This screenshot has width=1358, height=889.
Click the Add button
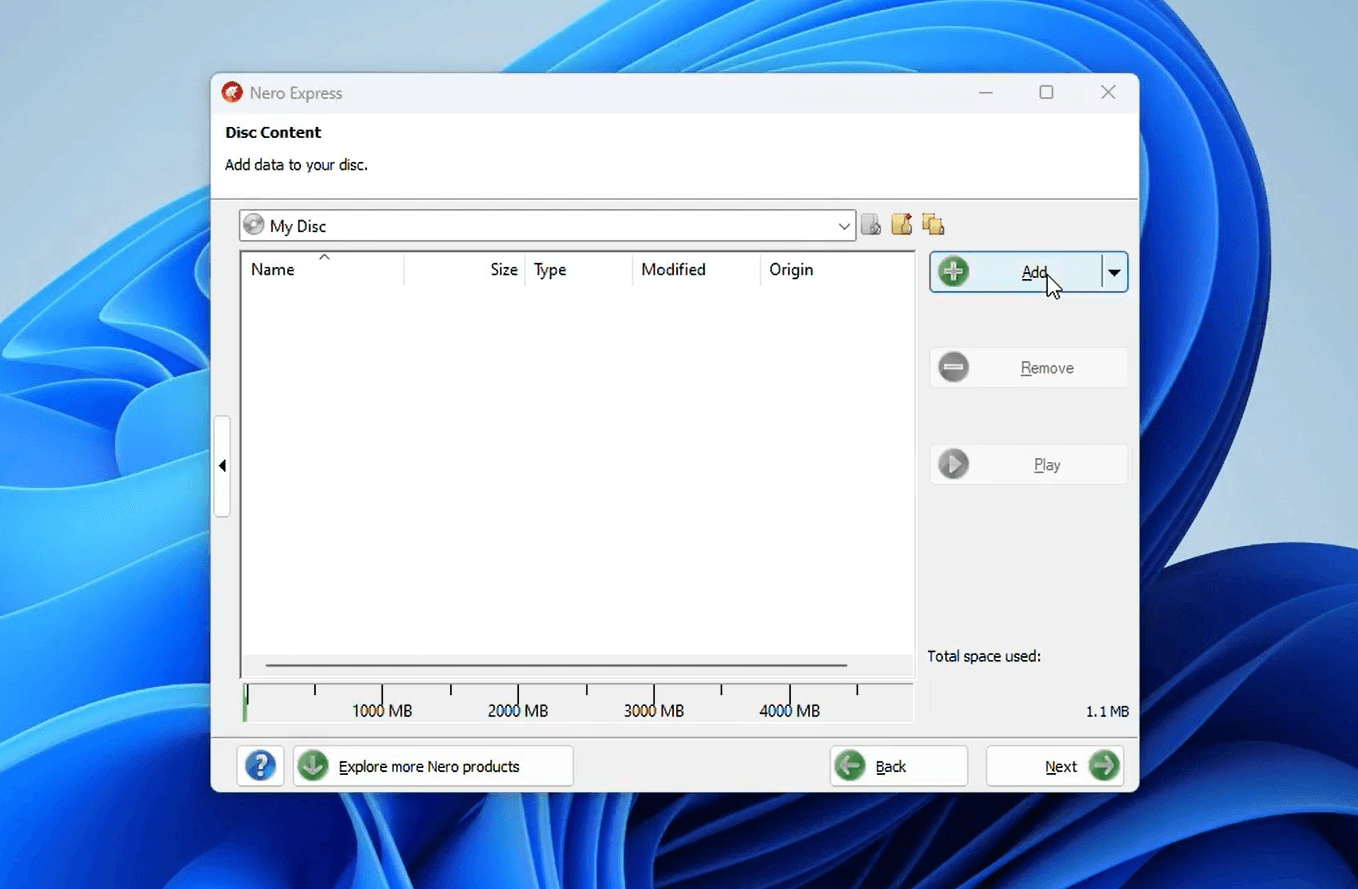pos(1016,272)
